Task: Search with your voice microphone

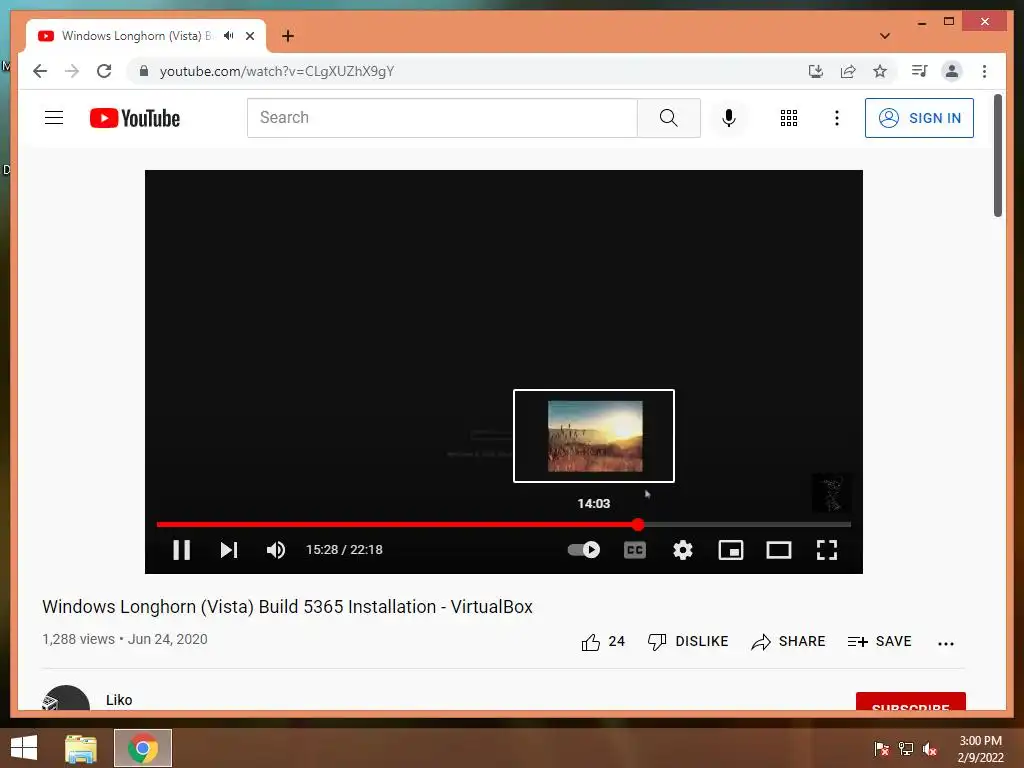Action: click(x=729, y=118)
